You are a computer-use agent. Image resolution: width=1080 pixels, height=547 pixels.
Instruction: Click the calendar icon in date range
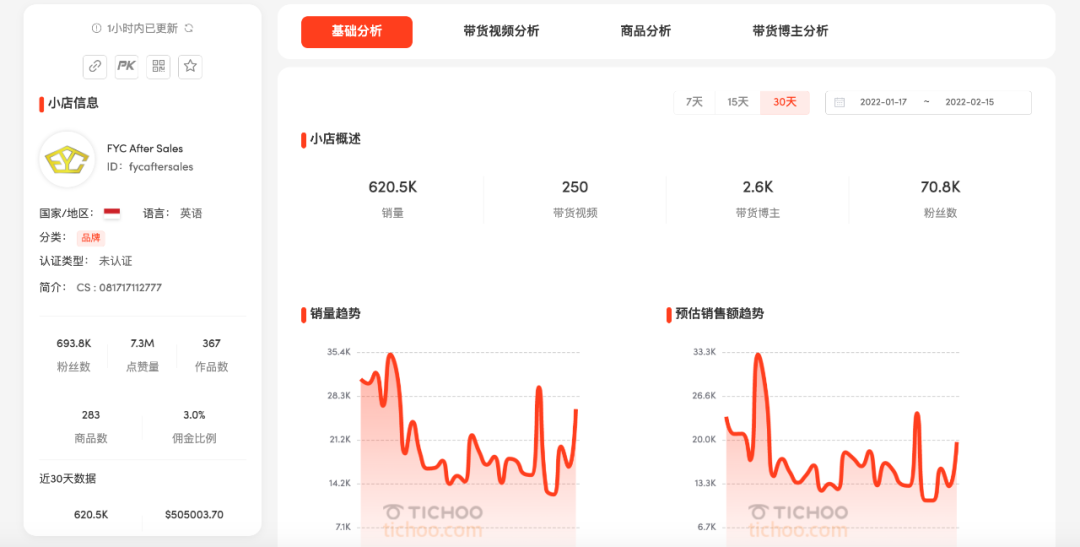[x=839, y=102]
